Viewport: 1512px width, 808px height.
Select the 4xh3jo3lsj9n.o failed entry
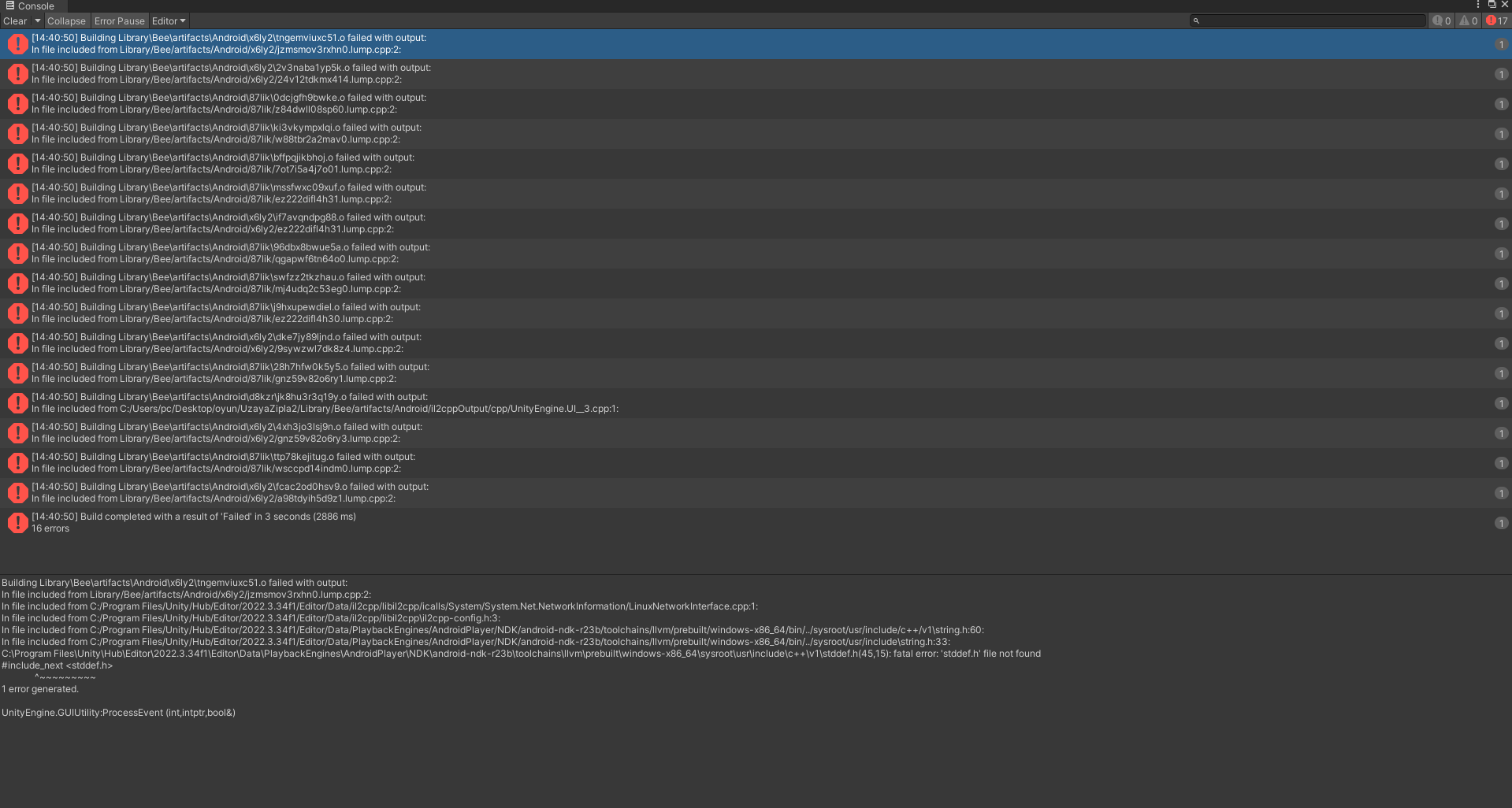[756, 433]
